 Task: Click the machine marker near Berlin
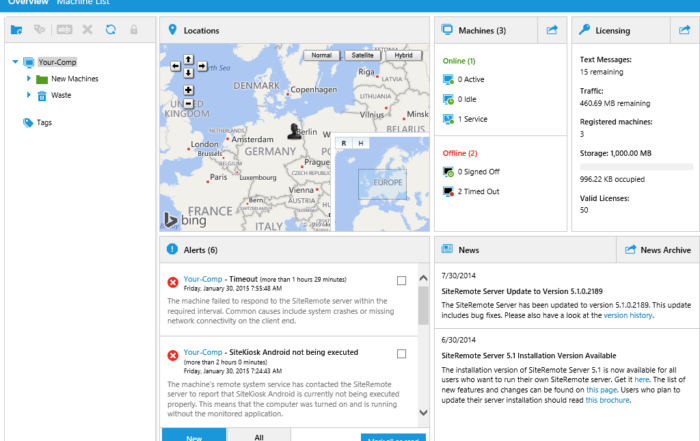click(294, 131)
